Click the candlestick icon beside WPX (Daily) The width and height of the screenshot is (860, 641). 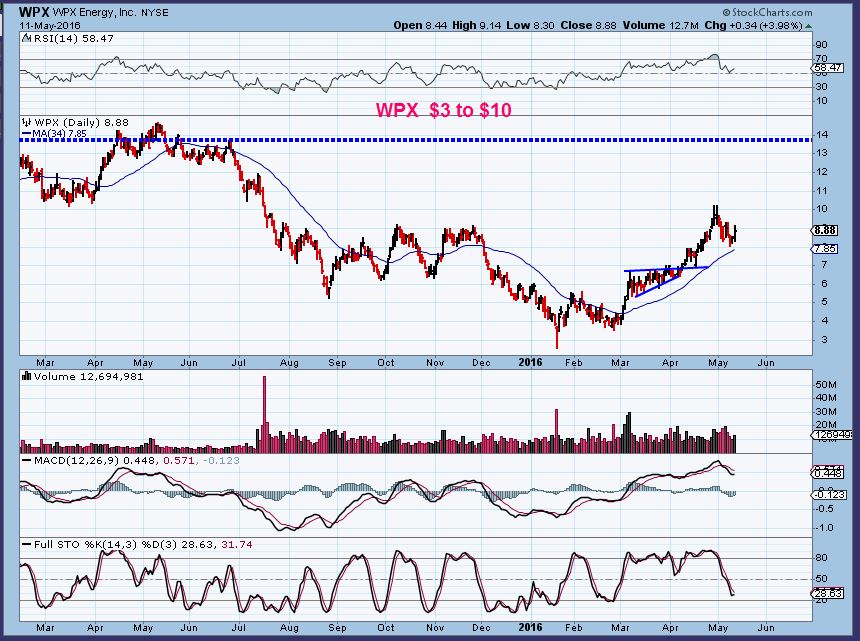coord(27,122)
